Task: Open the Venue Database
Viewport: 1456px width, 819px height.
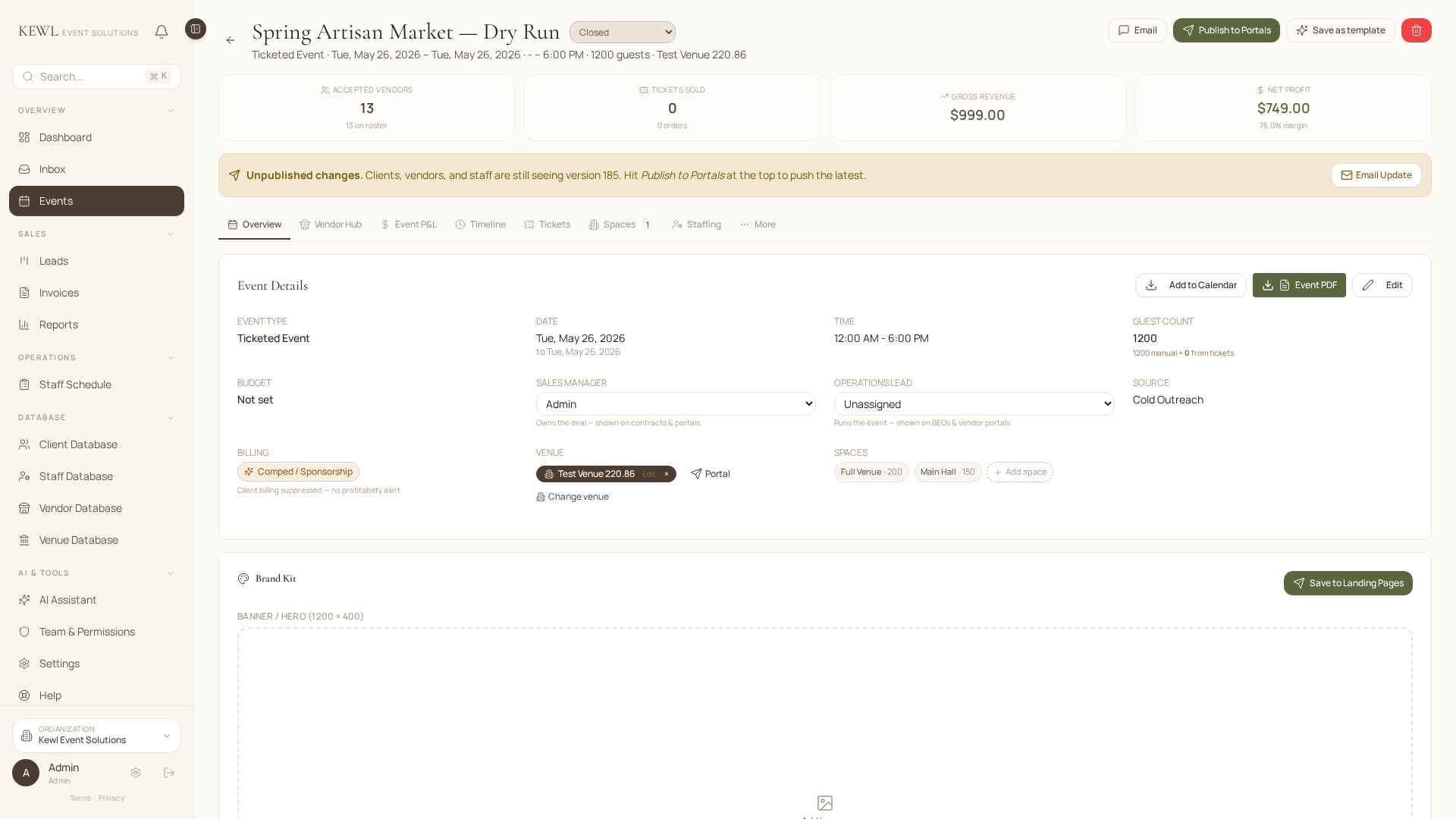Action: (96, 540)
